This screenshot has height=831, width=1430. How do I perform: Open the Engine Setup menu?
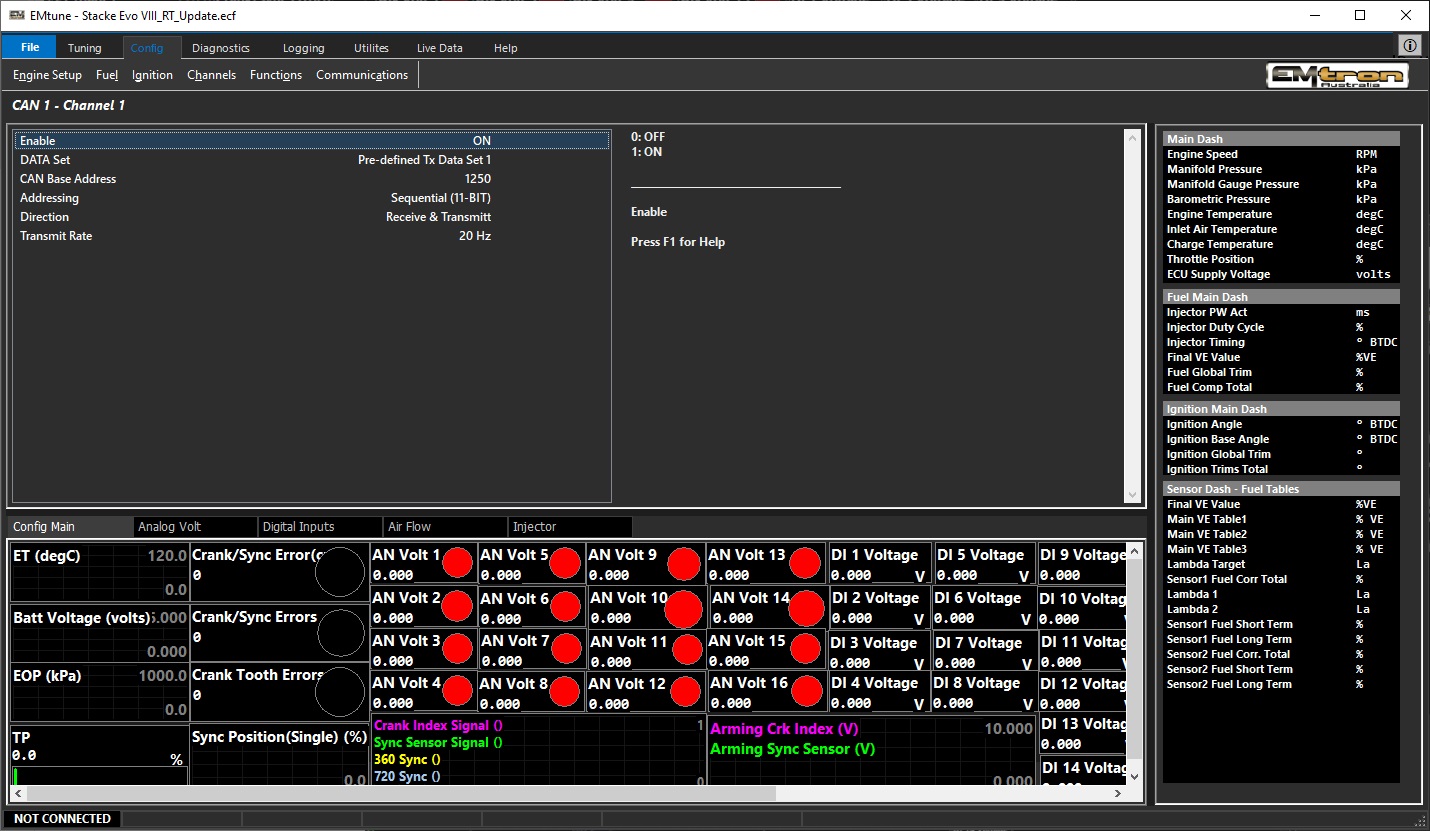click(47, 75)
